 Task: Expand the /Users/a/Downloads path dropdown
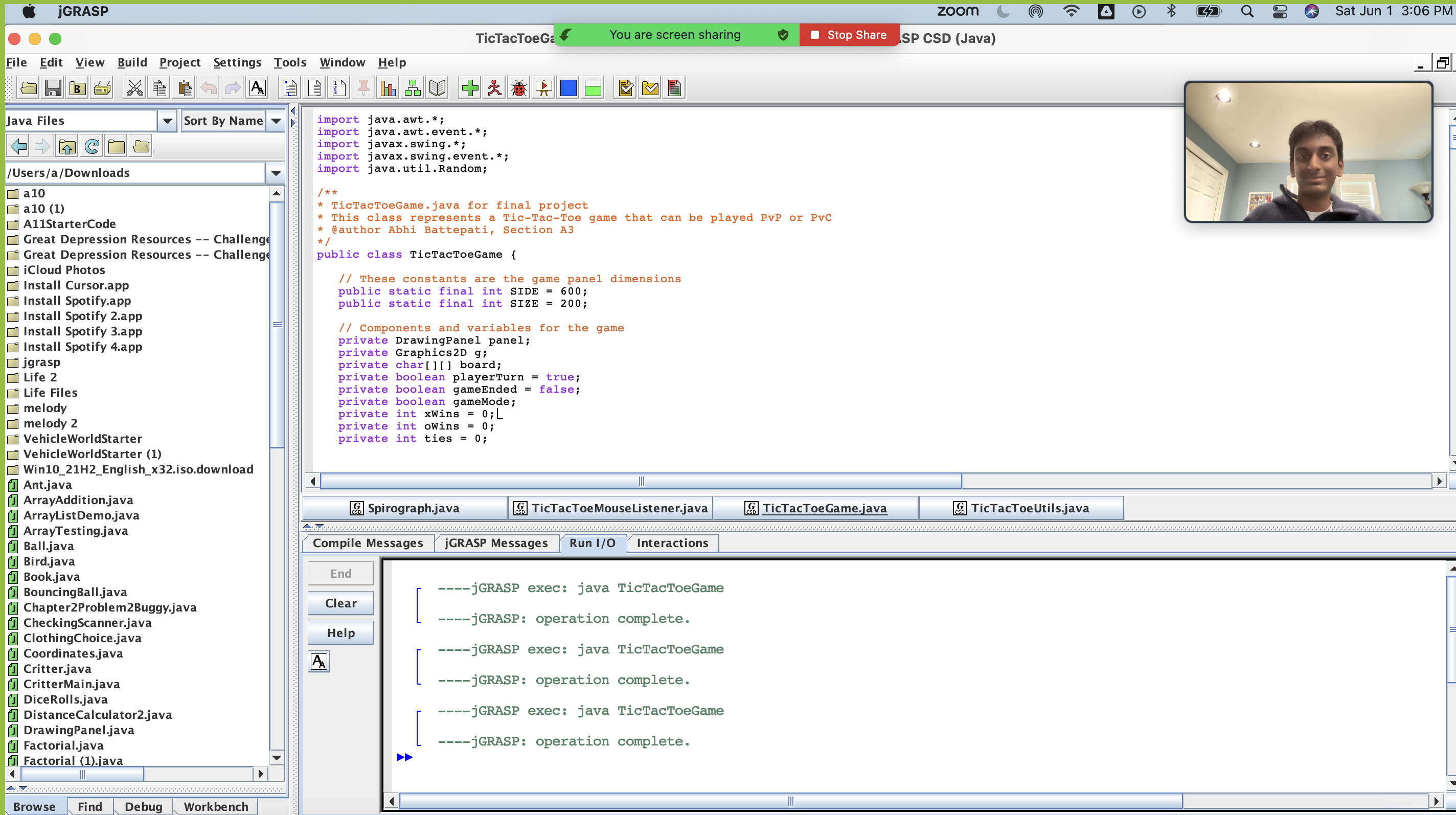(276, 173)
